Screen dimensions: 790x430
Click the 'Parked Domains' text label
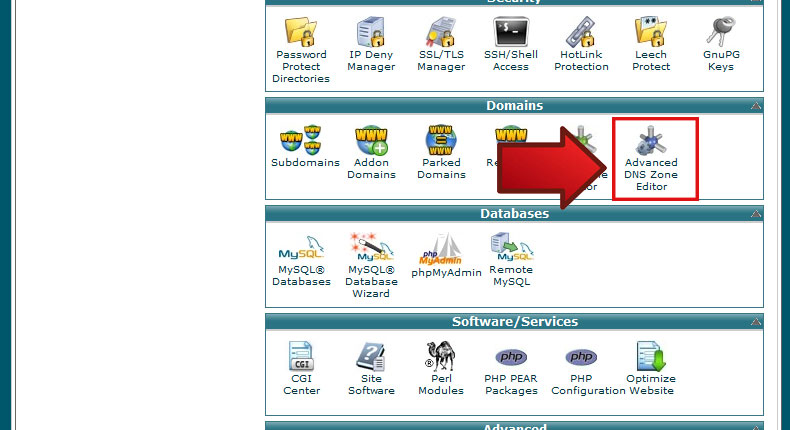[441, 169]
